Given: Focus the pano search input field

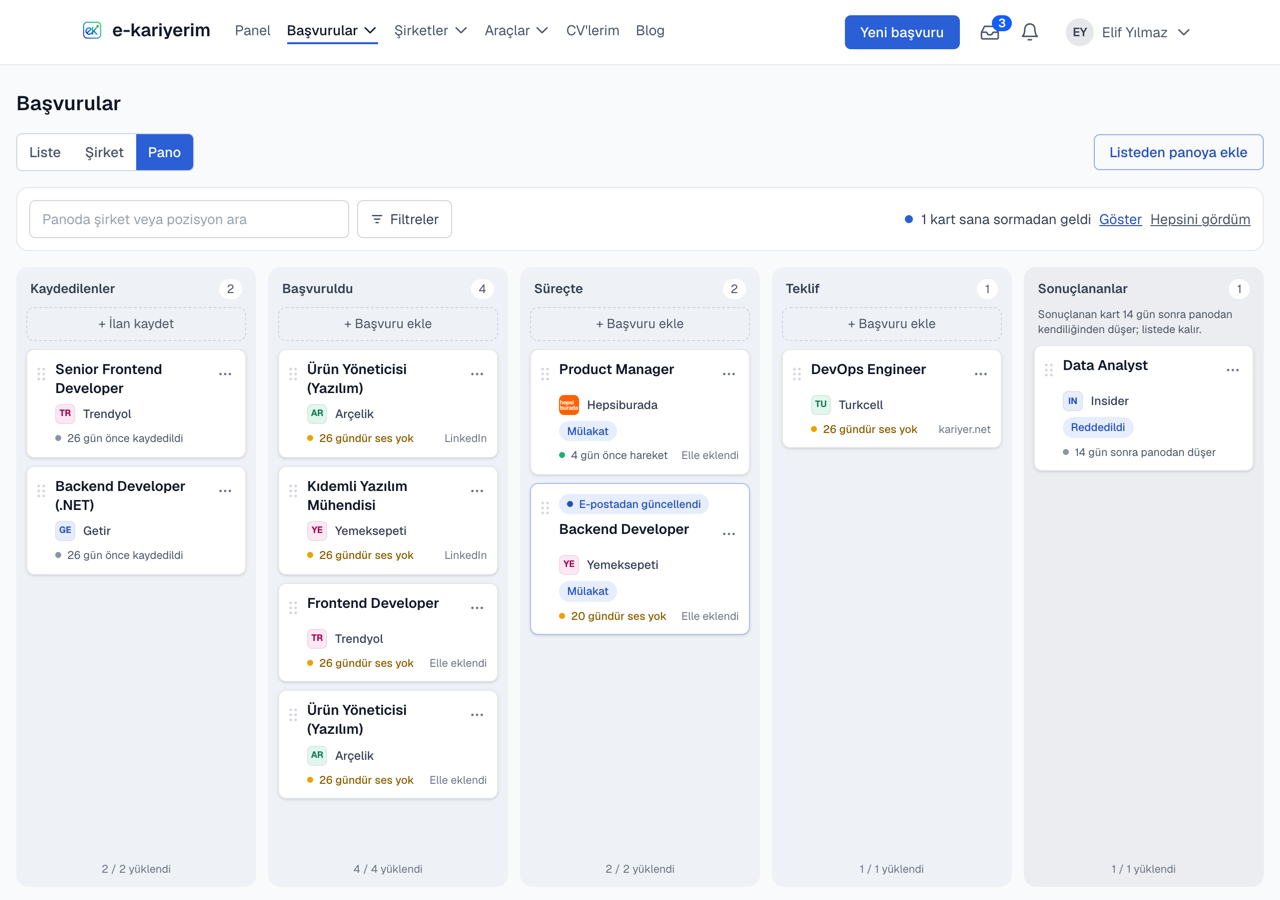Looking at the screenshot, I should click(x=189, y=219).
